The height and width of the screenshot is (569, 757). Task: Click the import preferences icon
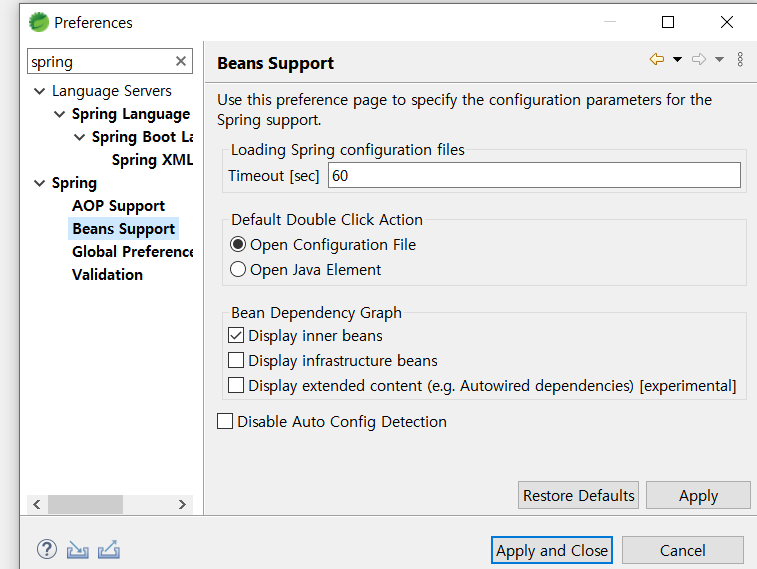coord(77,550)
